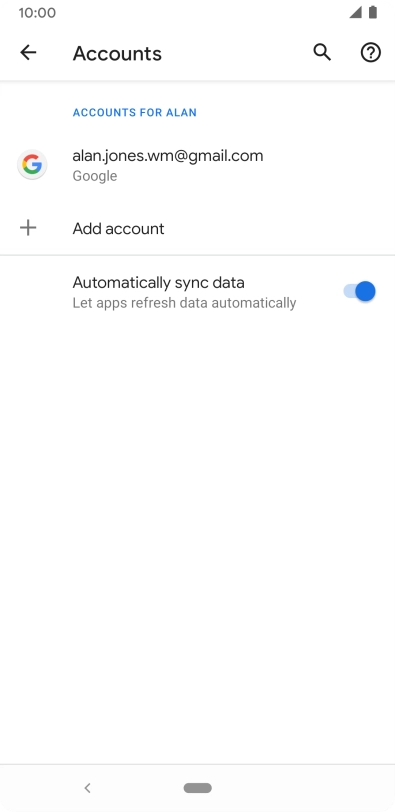Click the signal strength icon in the status bar
Viewport: 395px width, 812px height.
click(355, 12)
